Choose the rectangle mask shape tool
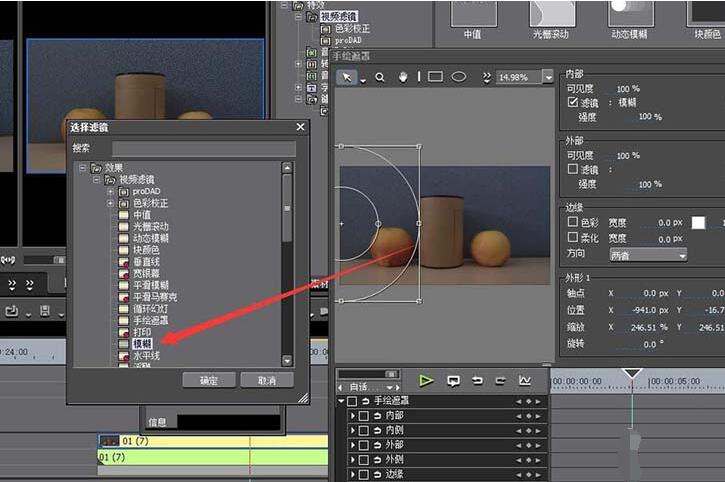 tap(435, 77)
